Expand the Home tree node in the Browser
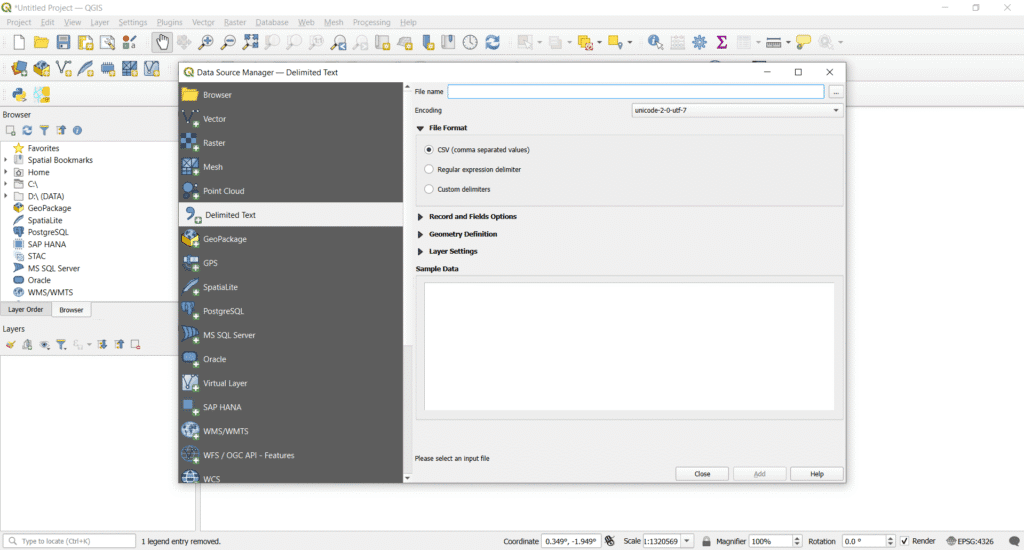This screenshot has width=1024, height=550. click(x=6, y=172)
